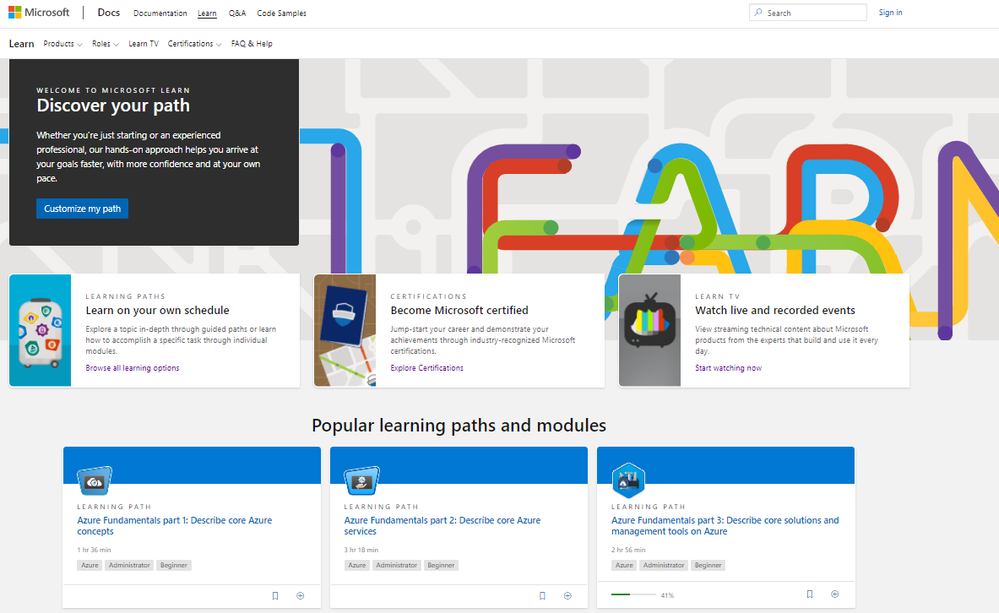Viewport: 999px width, 613px height.
Task: Click Beginner tag on part 3 card
Action: pos(708,565)
